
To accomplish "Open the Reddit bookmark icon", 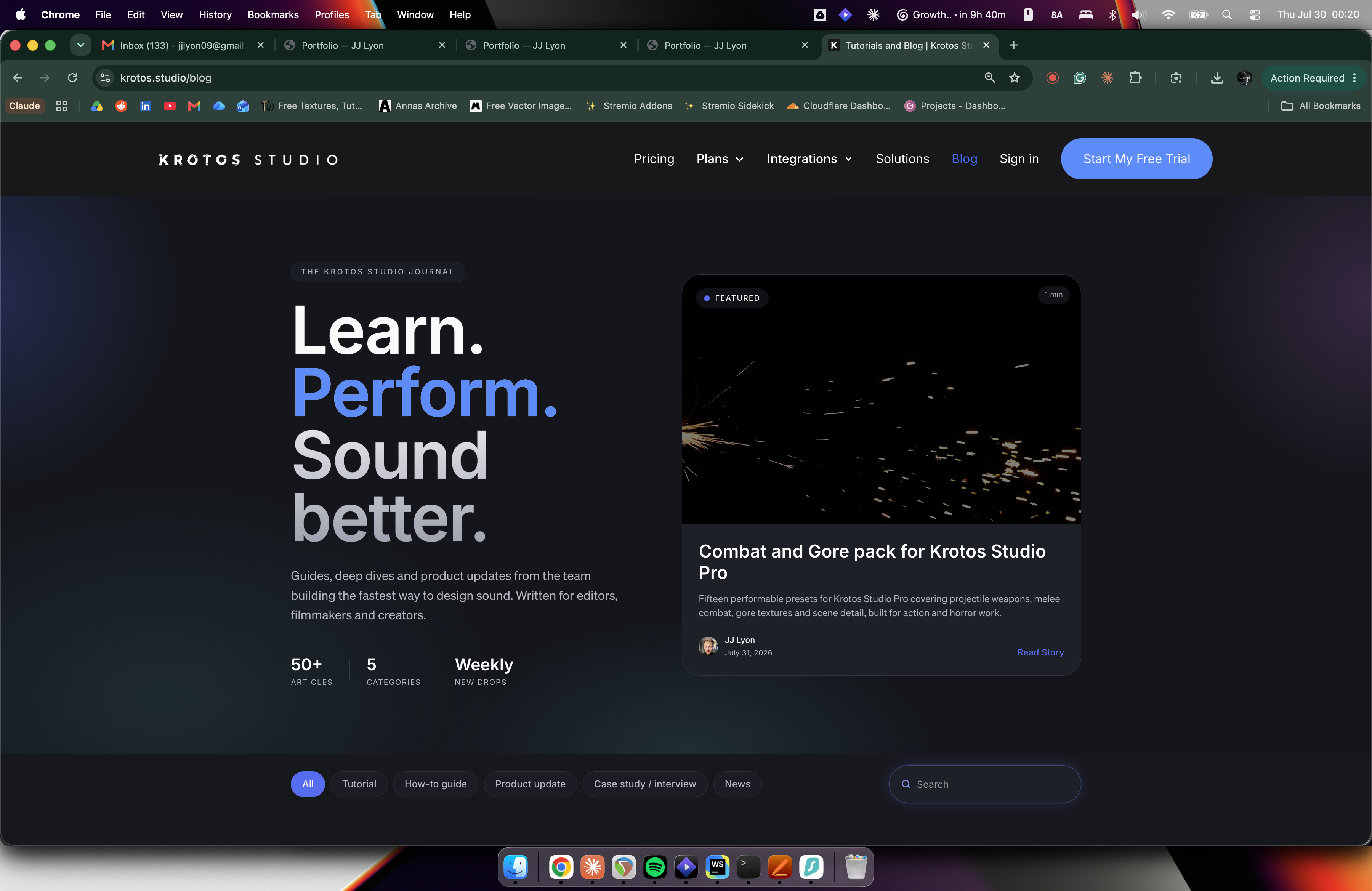I will click(121, 106).
